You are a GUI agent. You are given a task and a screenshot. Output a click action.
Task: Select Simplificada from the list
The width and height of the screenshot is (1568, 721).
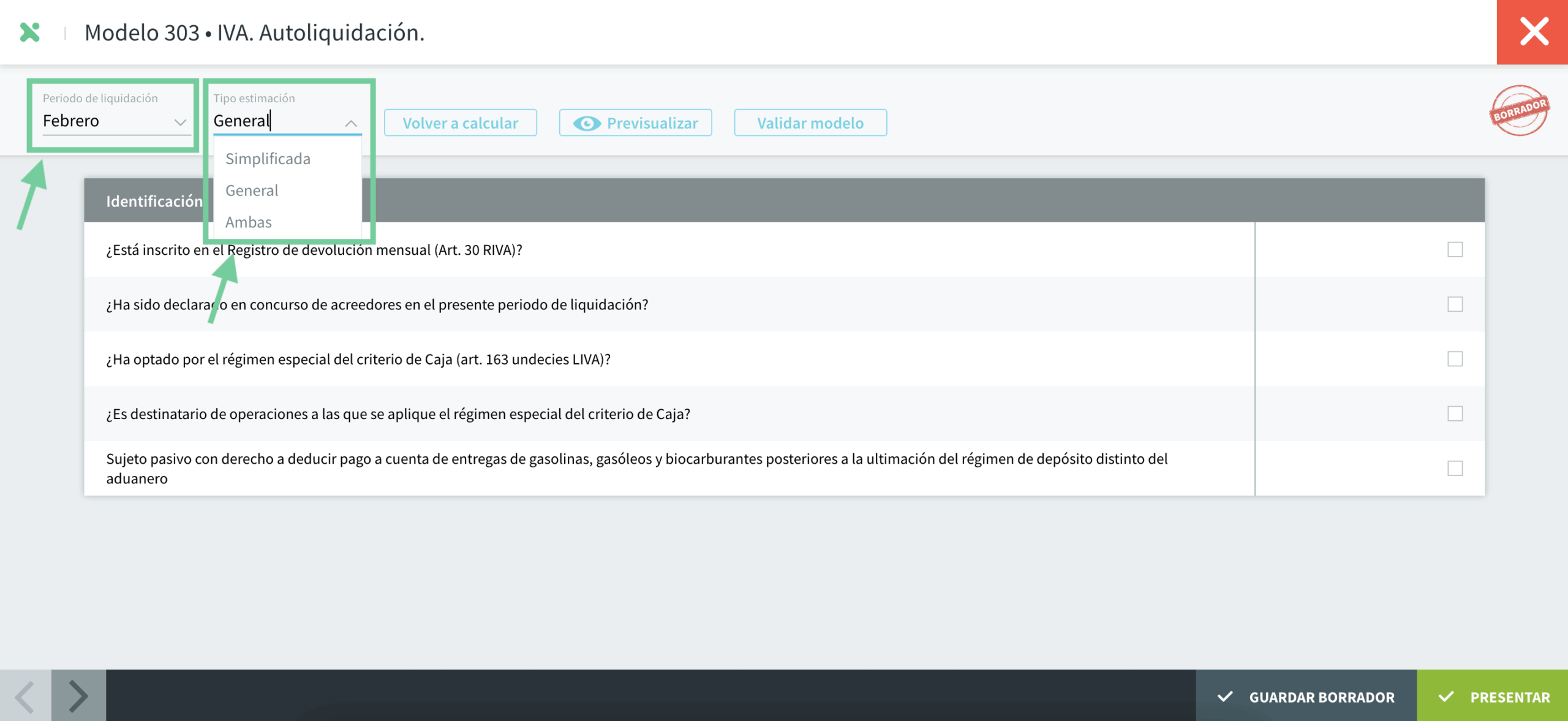pos(268,159)
